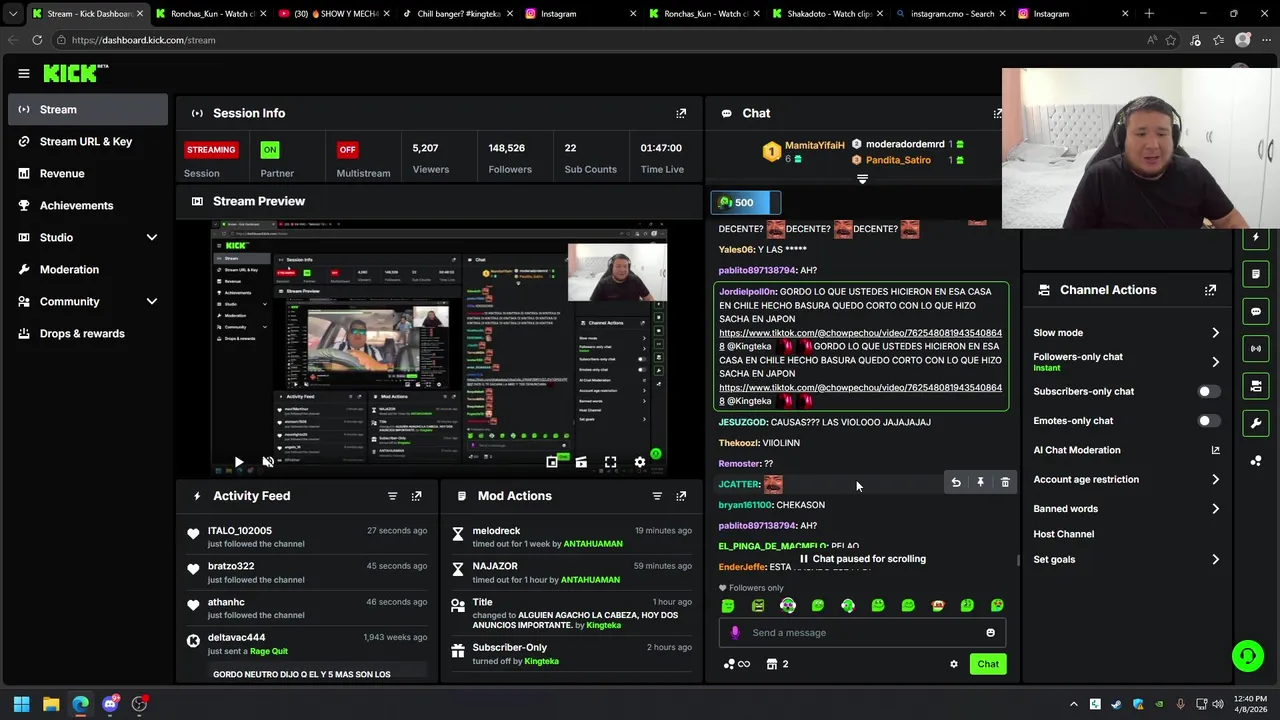Click the green Chat send button
1280x720 pixels.
(988, 664)
